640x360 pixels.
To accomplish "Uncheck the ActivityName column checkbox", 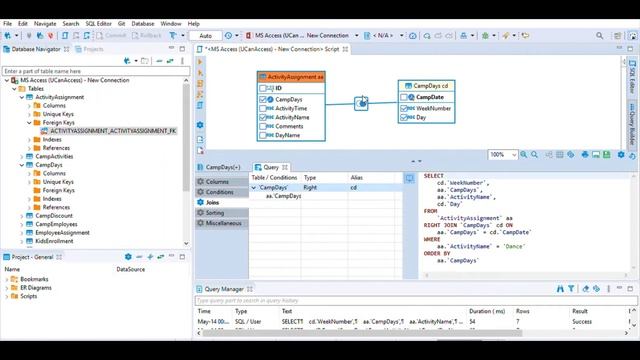I will click(263, 118).
